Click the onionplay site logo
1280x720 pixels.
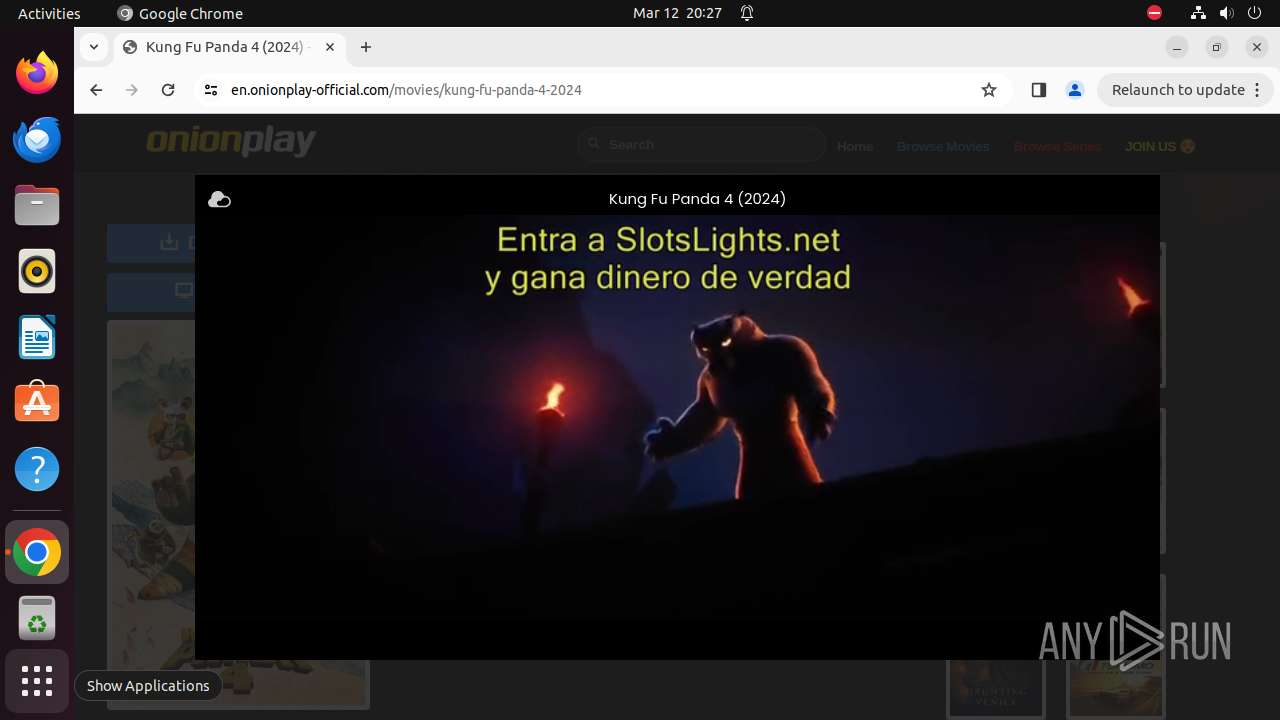coord(231,142)
